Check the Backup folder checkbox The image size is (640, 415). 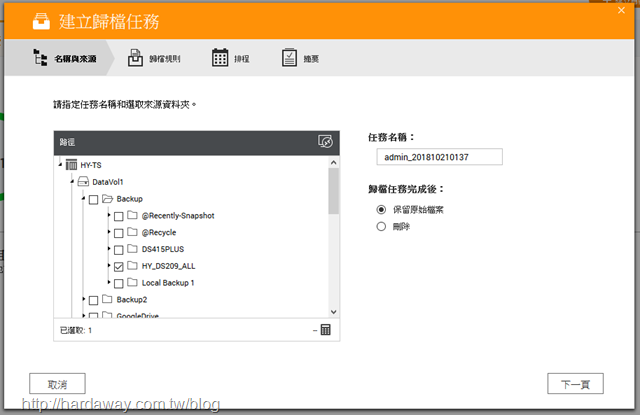[x=93, y=200]
